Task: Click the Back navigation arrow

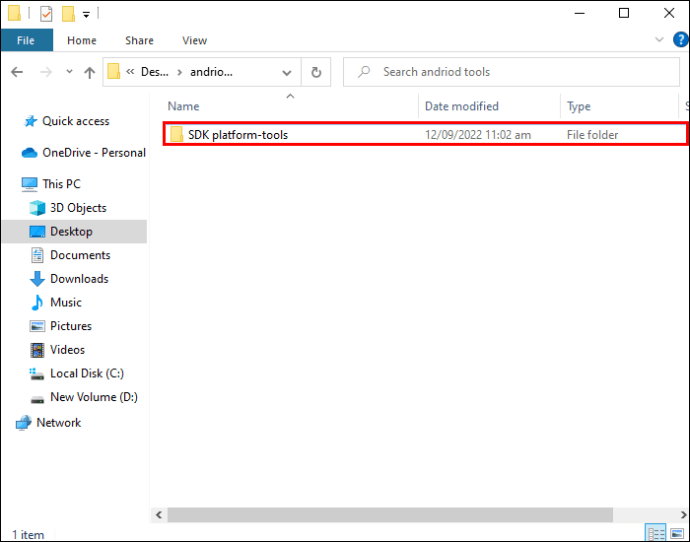Action: 17,72
